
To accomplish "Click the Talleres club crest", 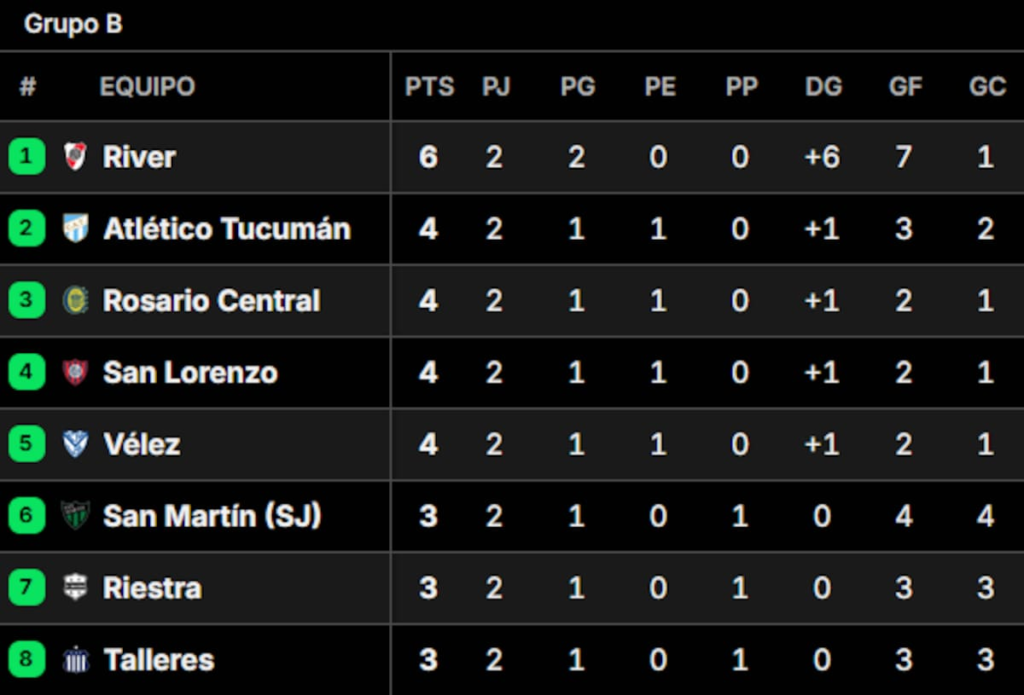I will tap(75, 660).
